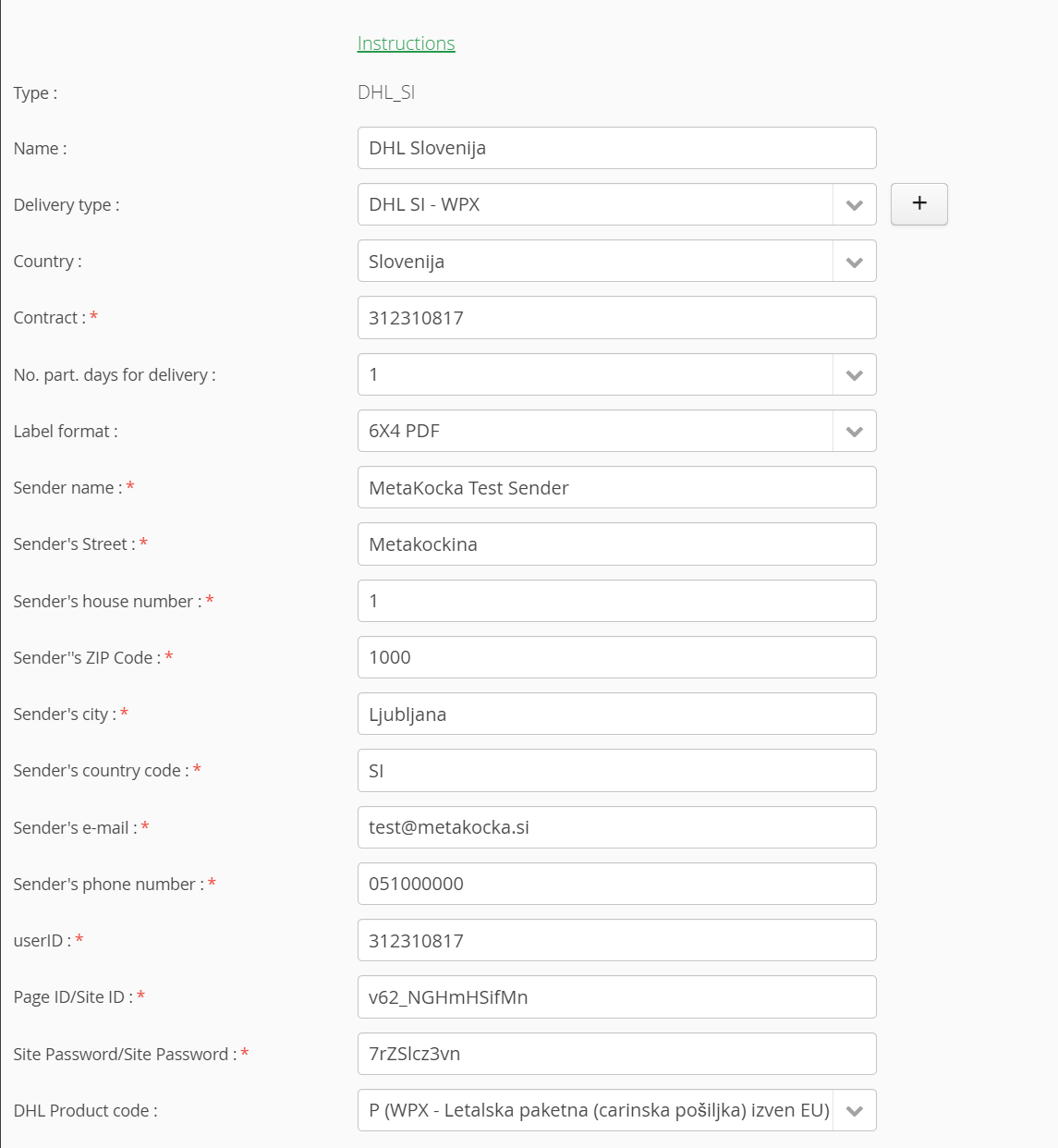Image resolution: width=1058 pixels, height=1148 pixels.
Task: Focus the Sender name field
Action: pos(616,487)
